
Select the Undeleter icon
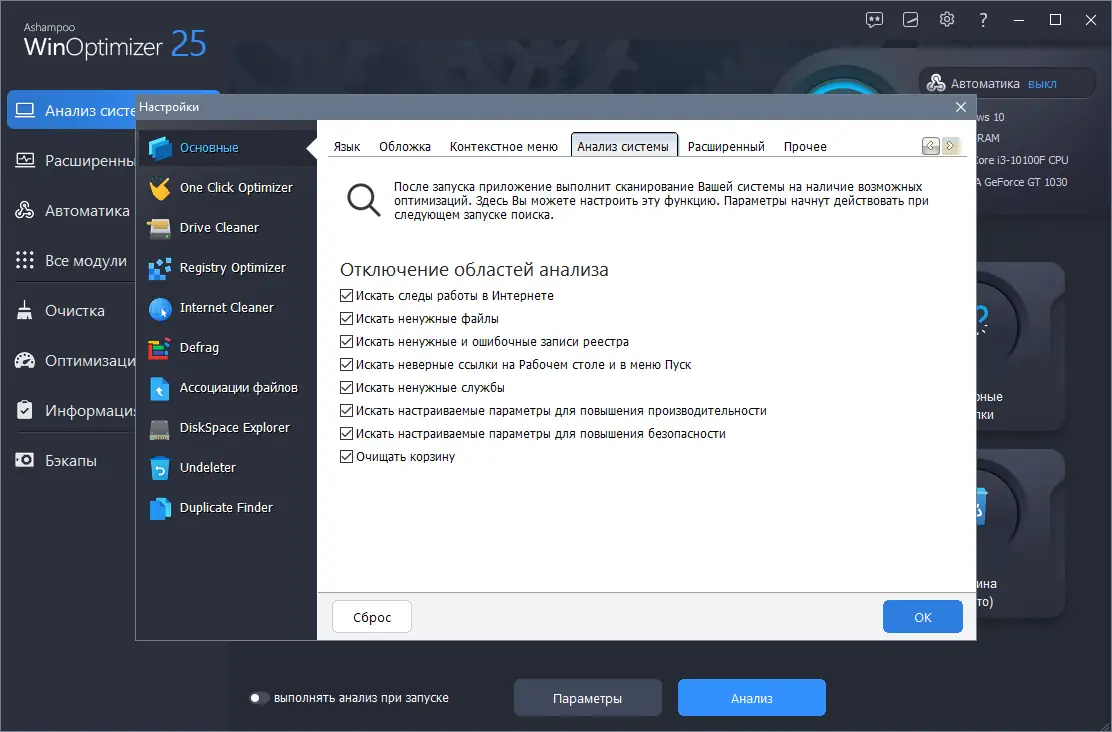click(160, 467)
